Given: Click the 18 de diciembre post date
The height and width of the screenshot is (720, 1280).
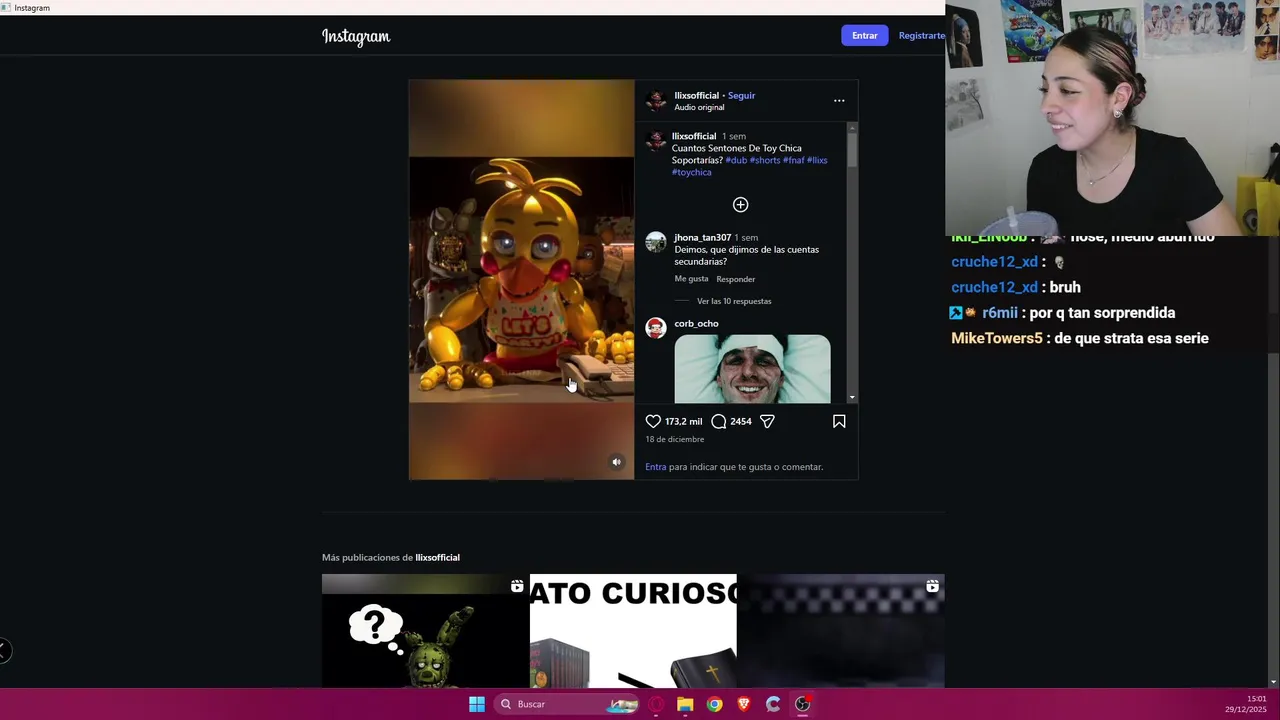Looking at the screenshot, I should (674, 439).
